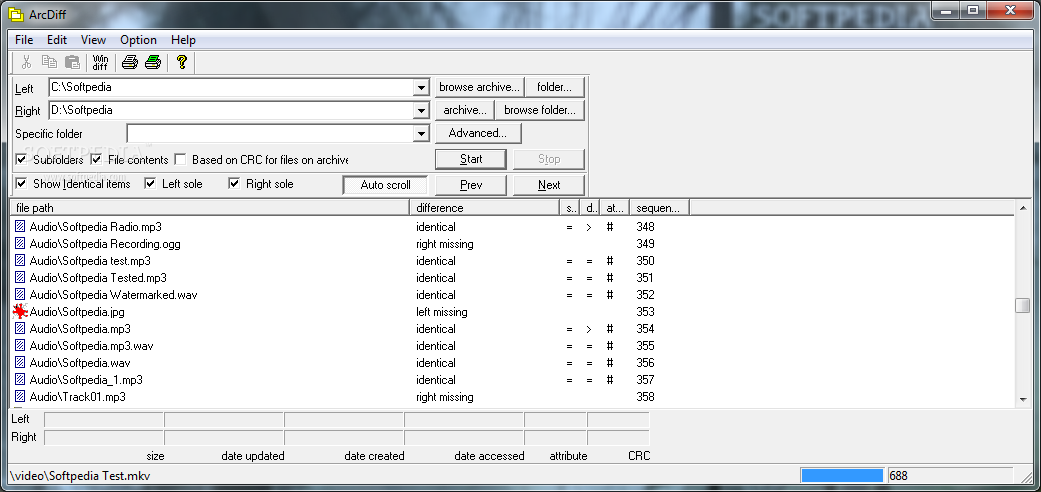The image size is (1041, 492).
Task: Click the file icon for Softpedia test.mp3
Action: coord(20,261)
